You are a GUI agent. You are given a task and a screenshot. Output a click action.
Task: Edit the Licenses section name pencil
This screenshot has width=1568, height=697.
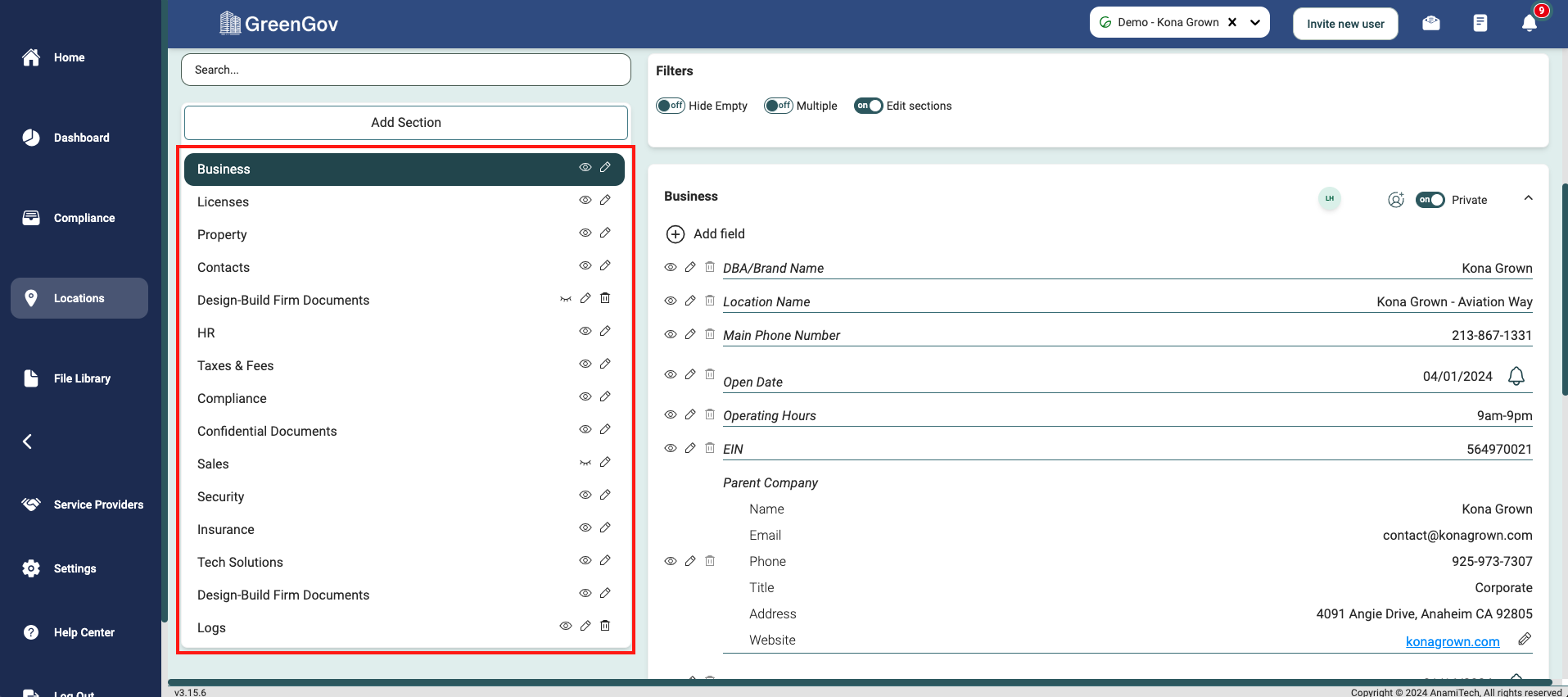pyautogui.click(x=605, y=200)
